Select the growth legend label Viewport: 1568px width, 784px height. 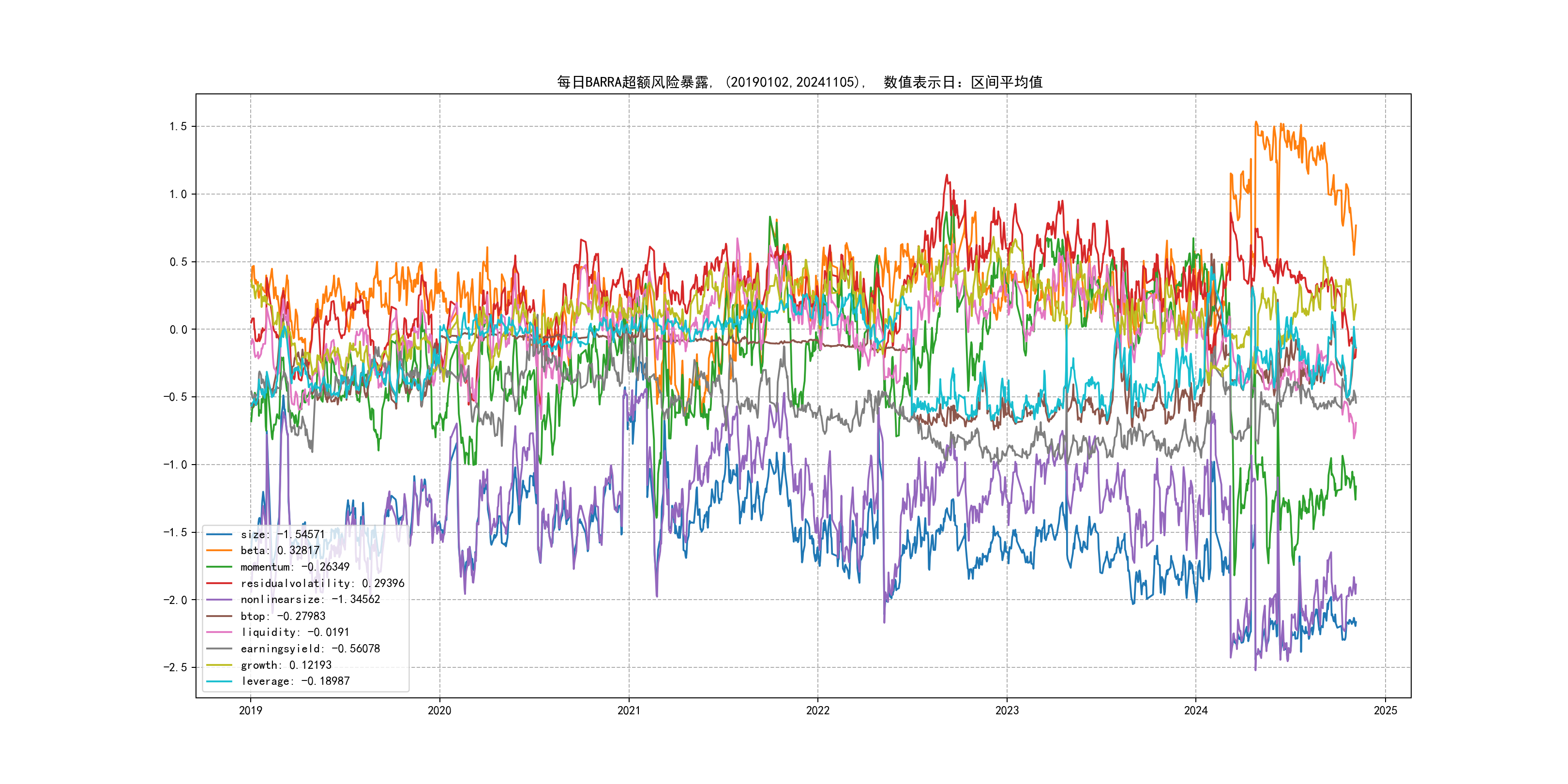point(286,665)
